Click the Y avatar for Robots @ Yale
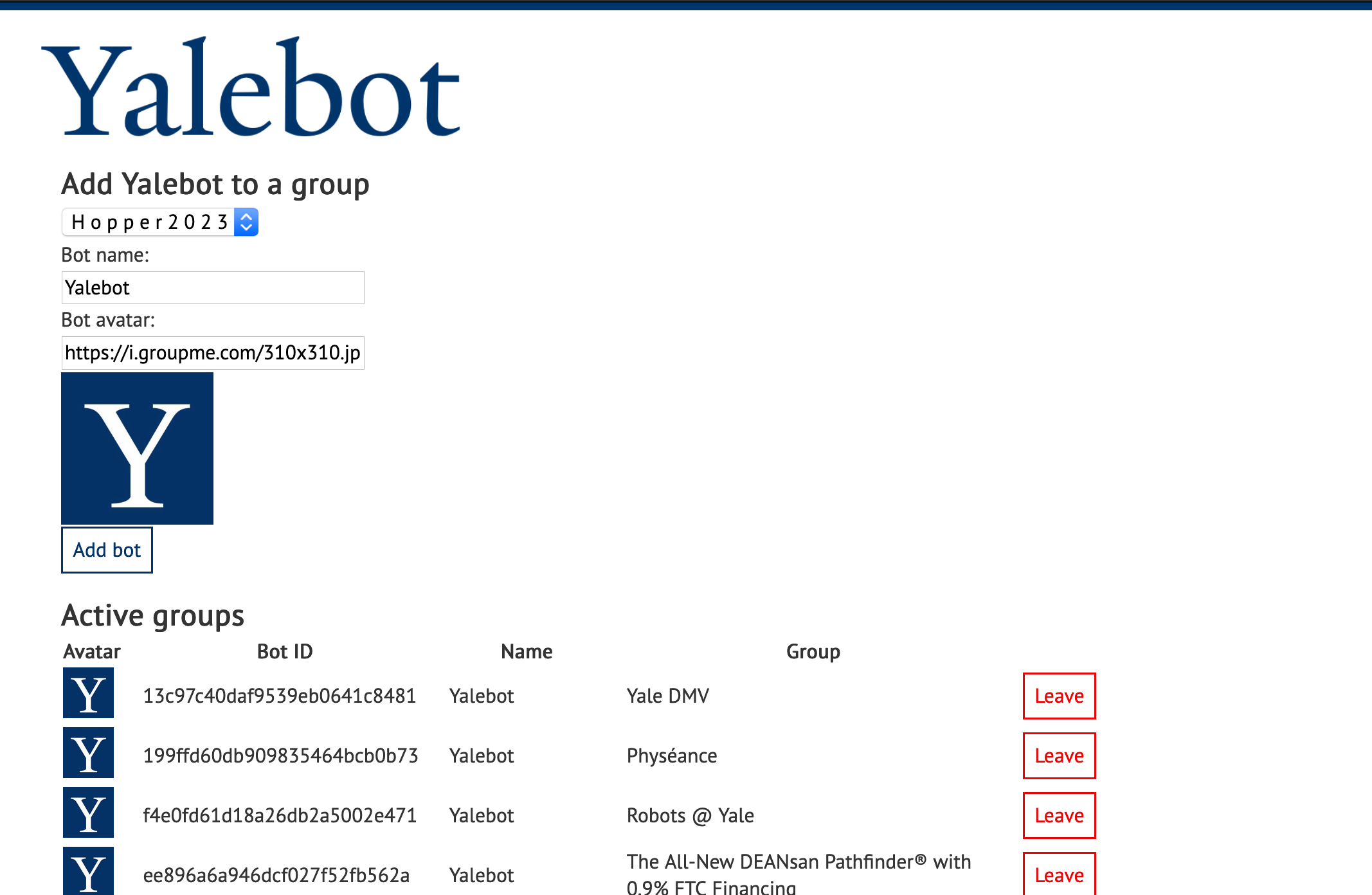Screen dimensions: 1372x895 (x=88, y=813)
